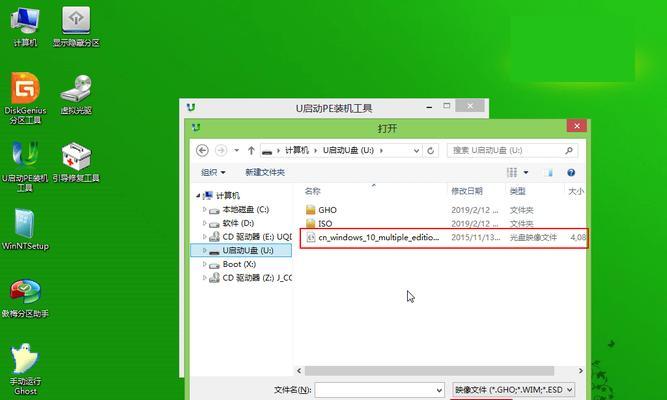Sort by 修改日期 column header
The image size is (667, 400).
(467, 191)
